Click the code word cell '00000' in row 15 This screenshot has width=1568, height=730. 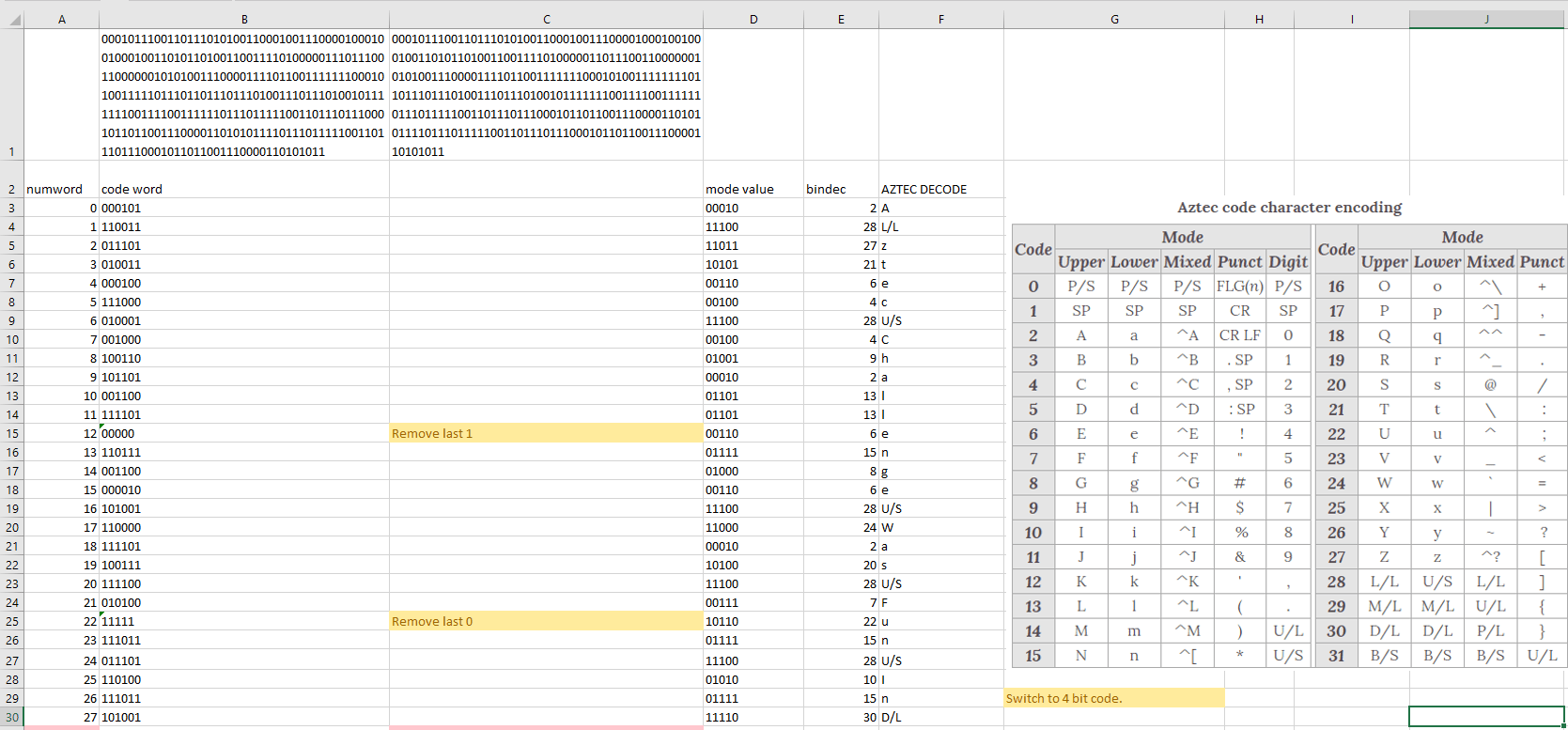pos(244,433)
